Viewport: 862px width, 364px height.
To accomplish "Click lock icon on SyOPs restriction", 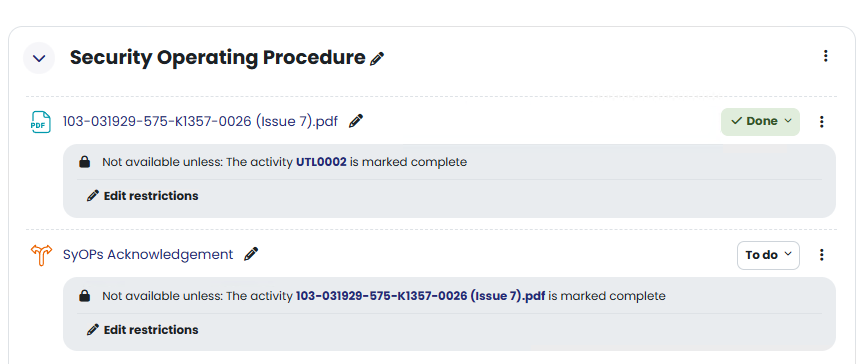I will 84,296.
